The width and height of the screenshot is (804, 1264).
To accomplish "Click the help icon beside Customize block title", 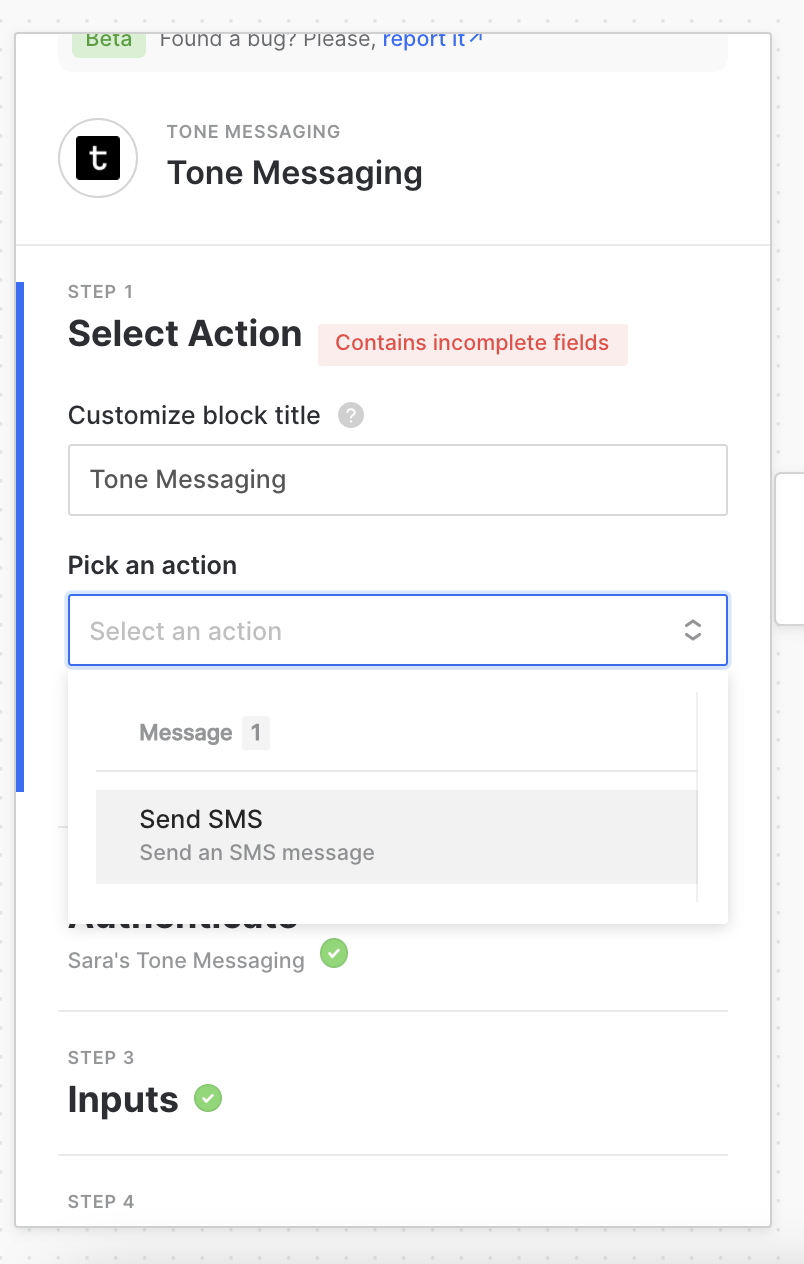I will point(351,415).
